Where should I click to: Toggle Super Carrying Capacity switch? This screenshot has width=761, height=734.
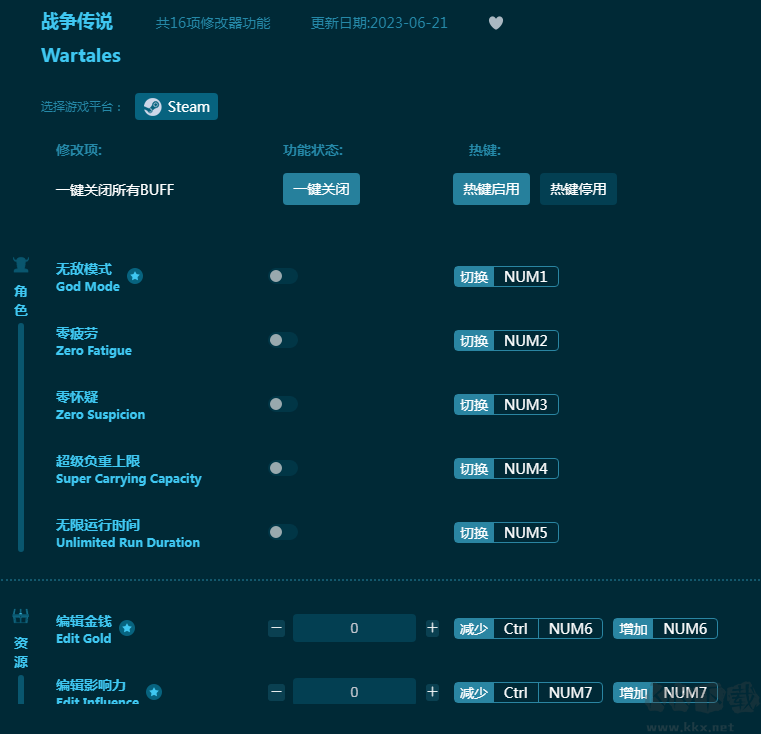pyautogui.click(x=283, y=468)
